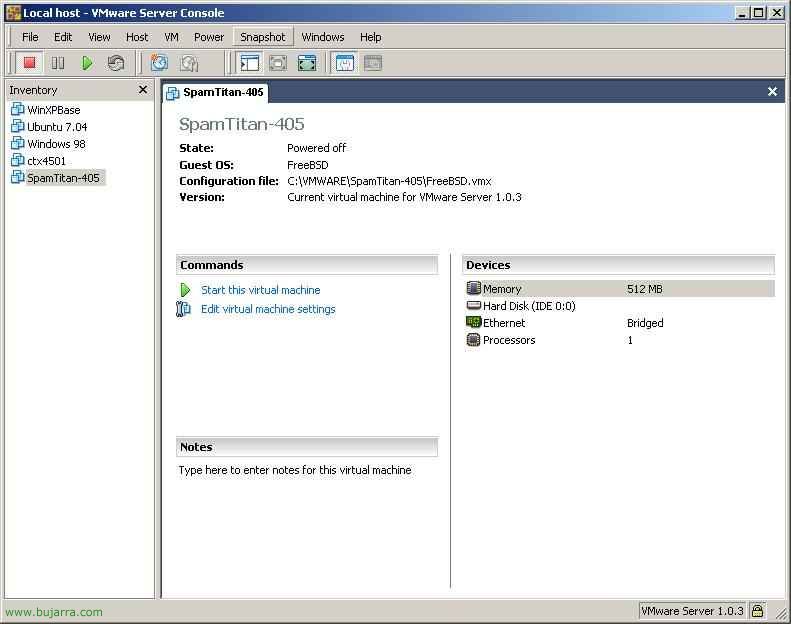This screenshot has height=624, width=791.
Task: Click the WinXPBase VM icon in Inventory
Action: [x=18, y=109]
